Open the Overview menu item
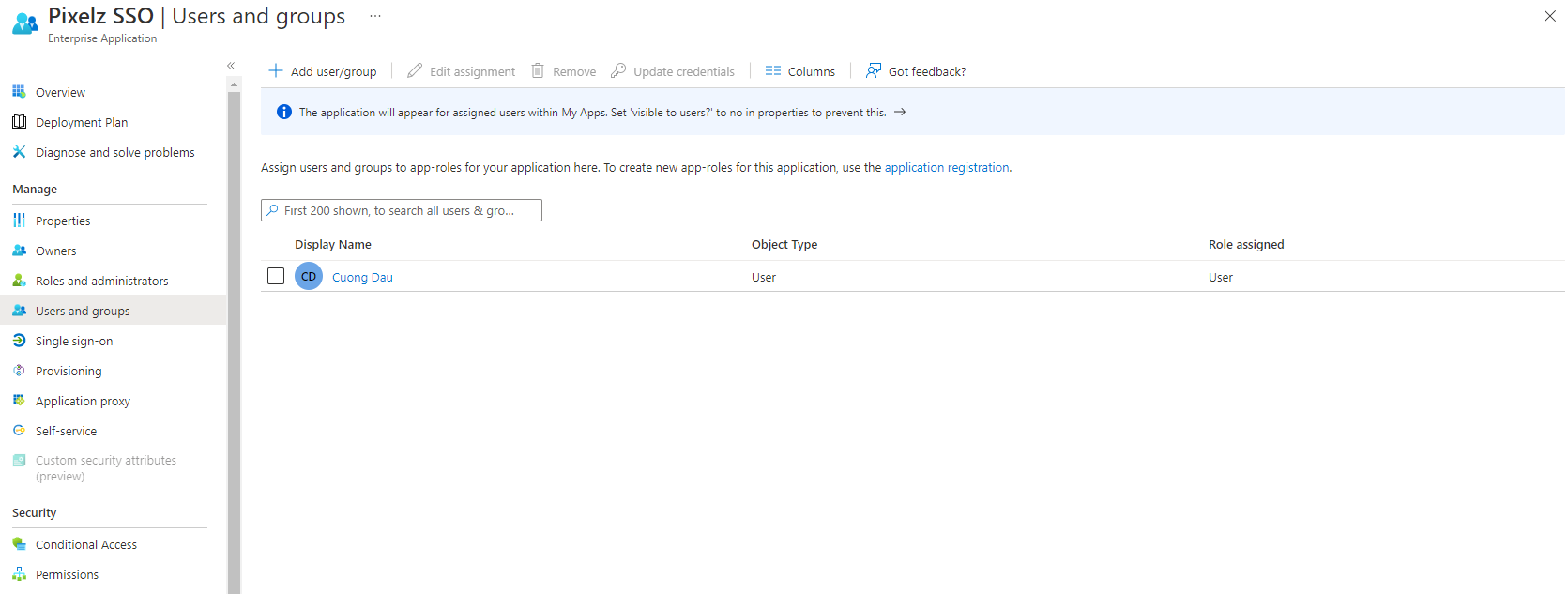Viewport: 1568px width, 594px height. pos(60,92)
